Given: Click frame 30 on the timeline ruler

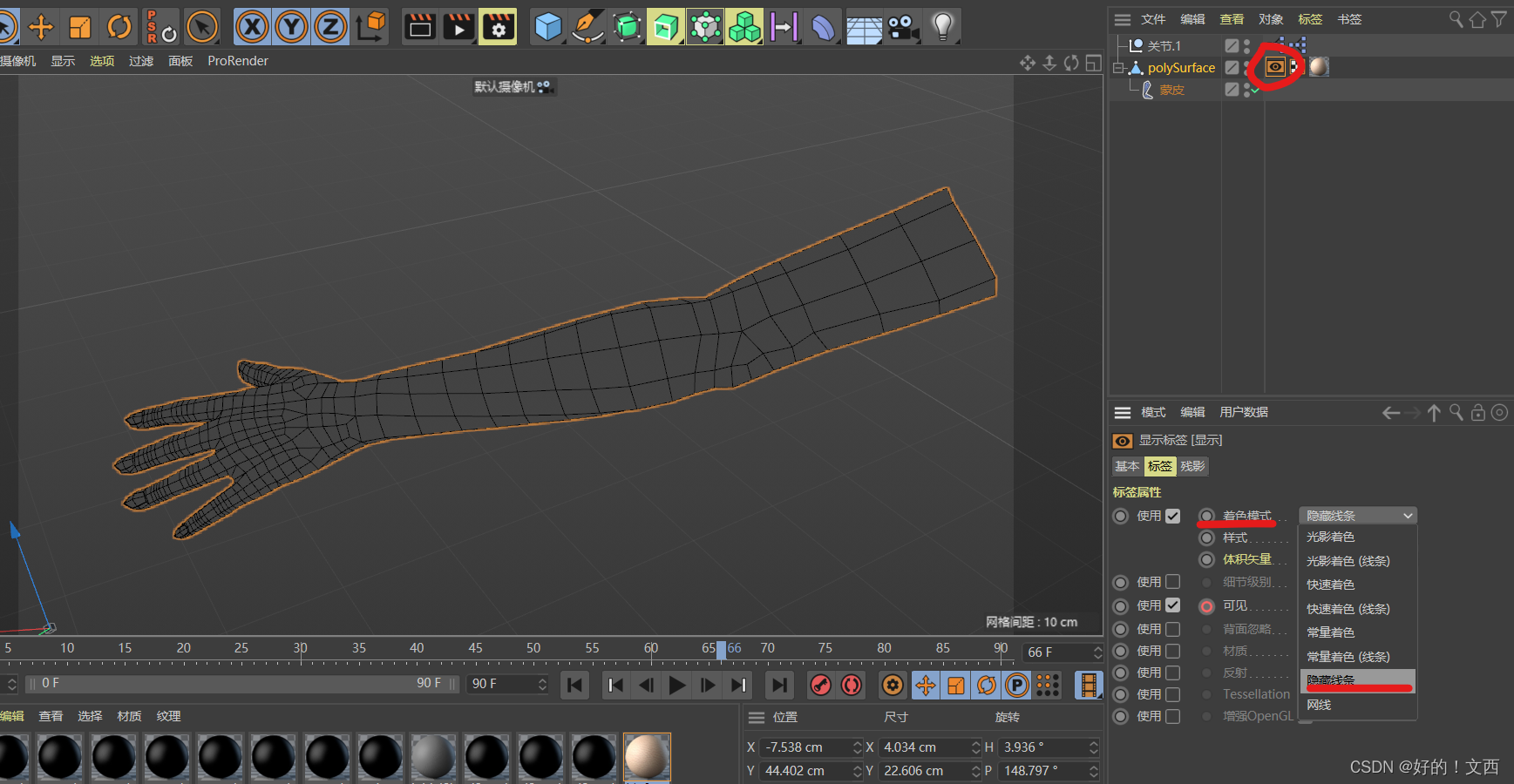Looking at the screenshot, I should tap(300, 648).
